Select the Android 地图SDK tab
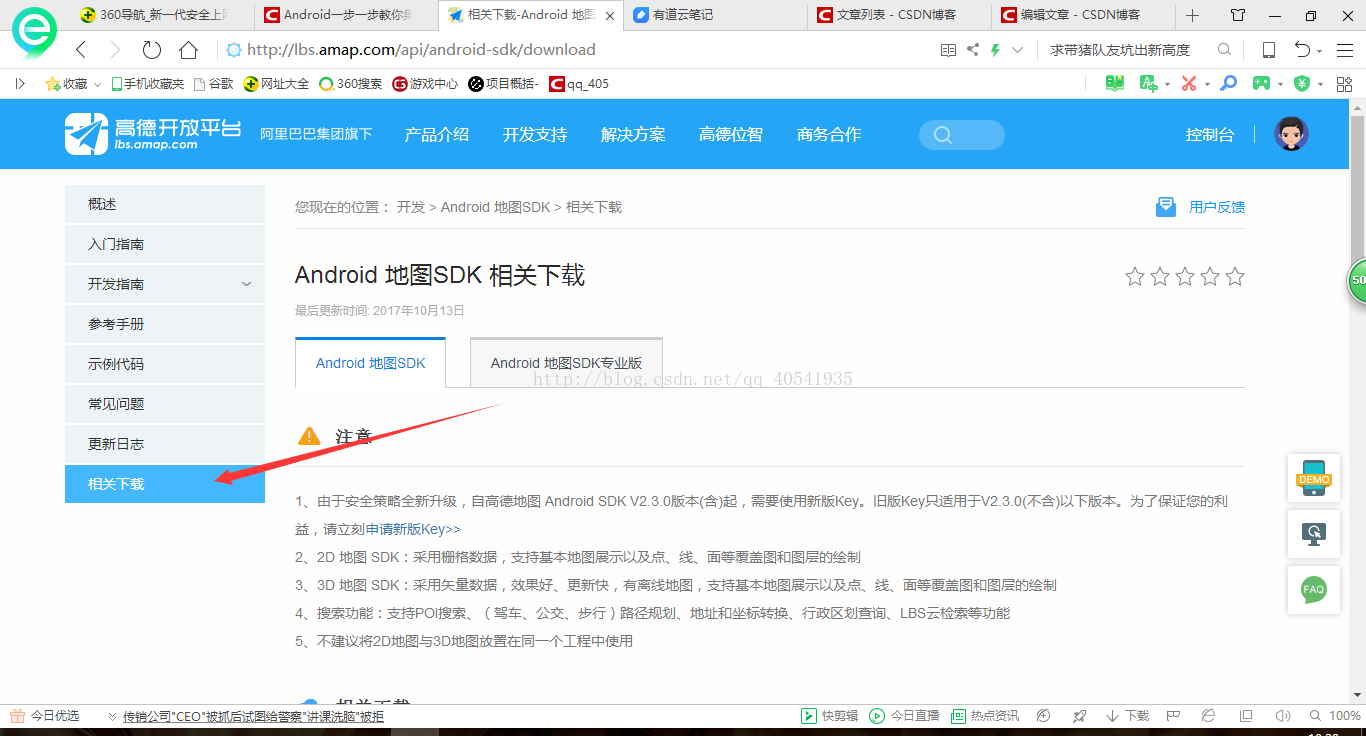This screenshot has width=1366, height=736. [370, 363]
